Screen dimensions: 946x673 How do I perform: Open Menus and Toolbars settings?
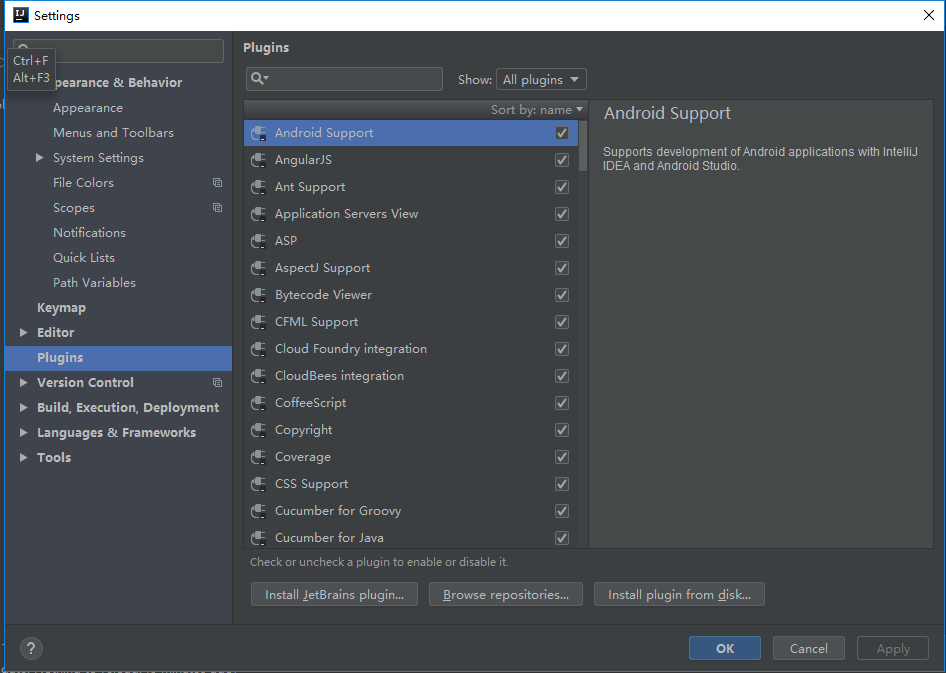(x=113, y=133)
